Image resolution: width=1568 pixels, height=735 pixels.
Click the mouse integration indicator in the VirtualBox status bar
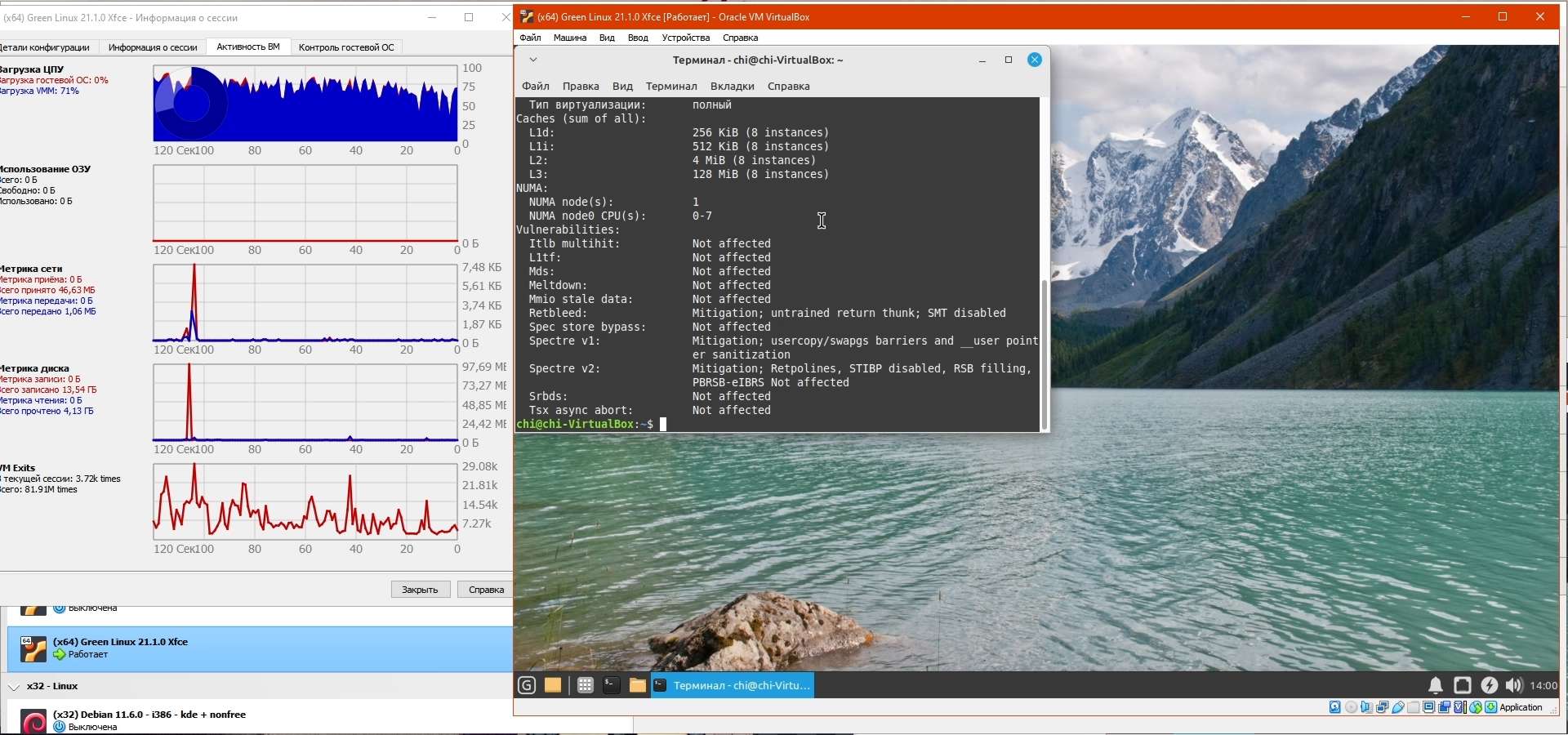(1475, 707)
